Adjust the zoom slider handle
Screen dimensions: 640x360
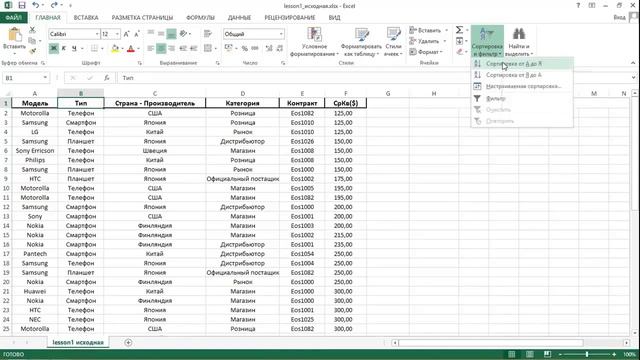(587, 354)
